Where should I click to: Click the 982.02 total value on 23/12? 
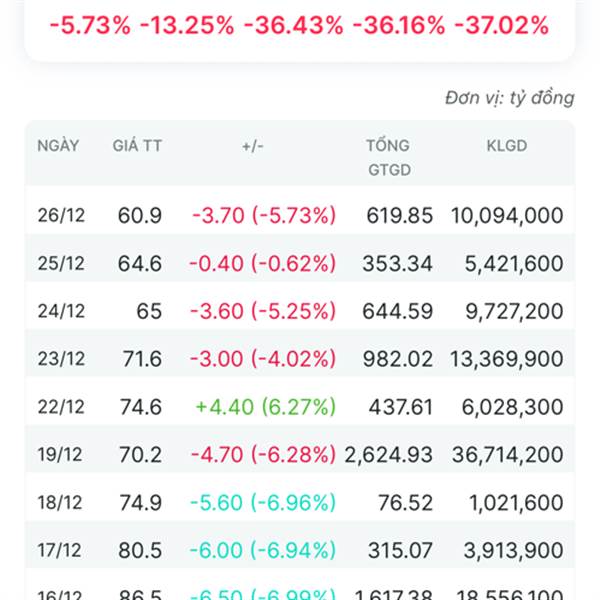[x=398, y=359]
